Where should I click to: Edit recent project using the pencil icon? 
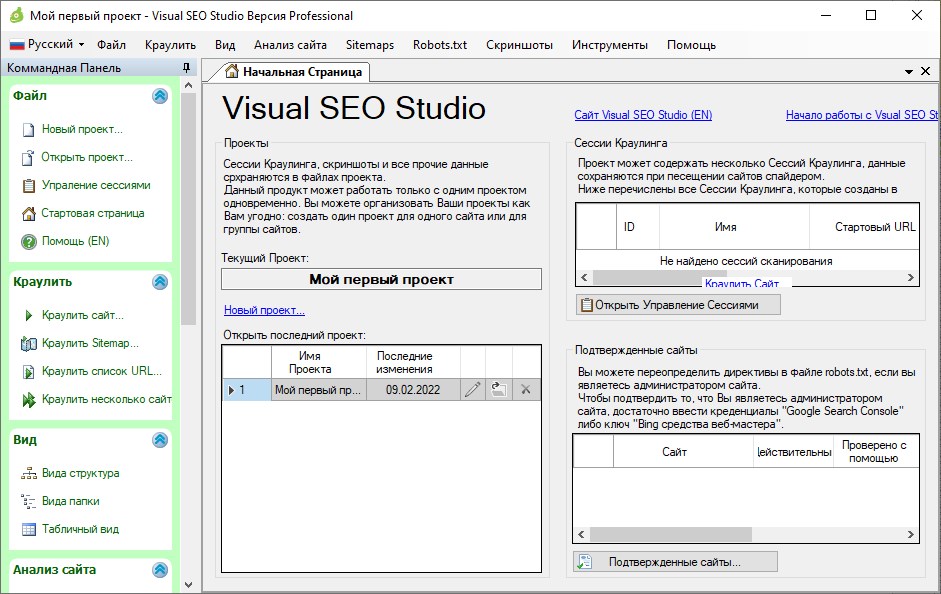(473, 390)
